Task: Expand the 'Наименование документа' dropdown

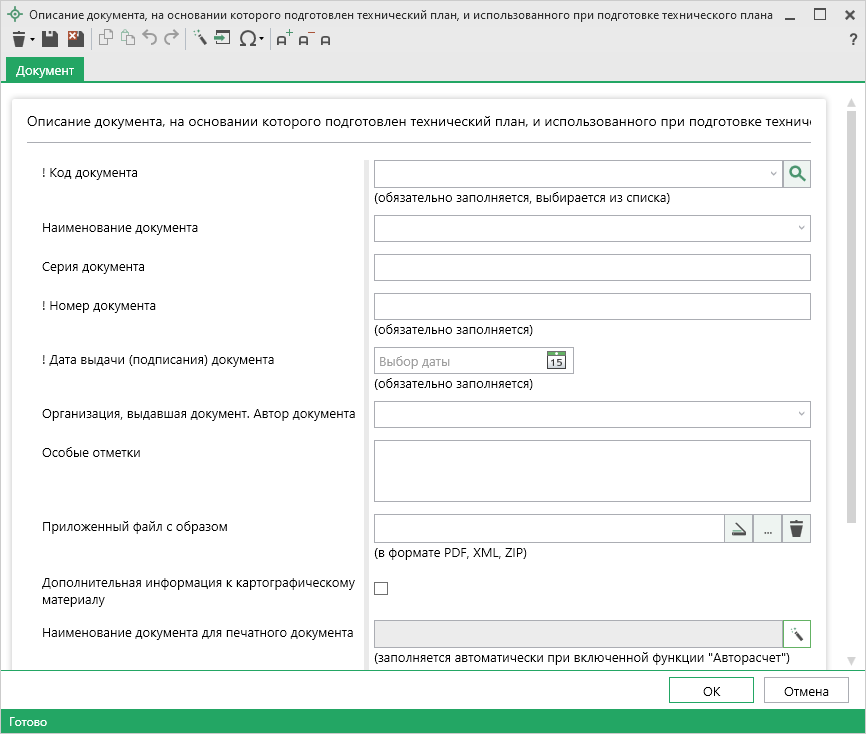Action: pyautogui.click(x=801, y=229)
